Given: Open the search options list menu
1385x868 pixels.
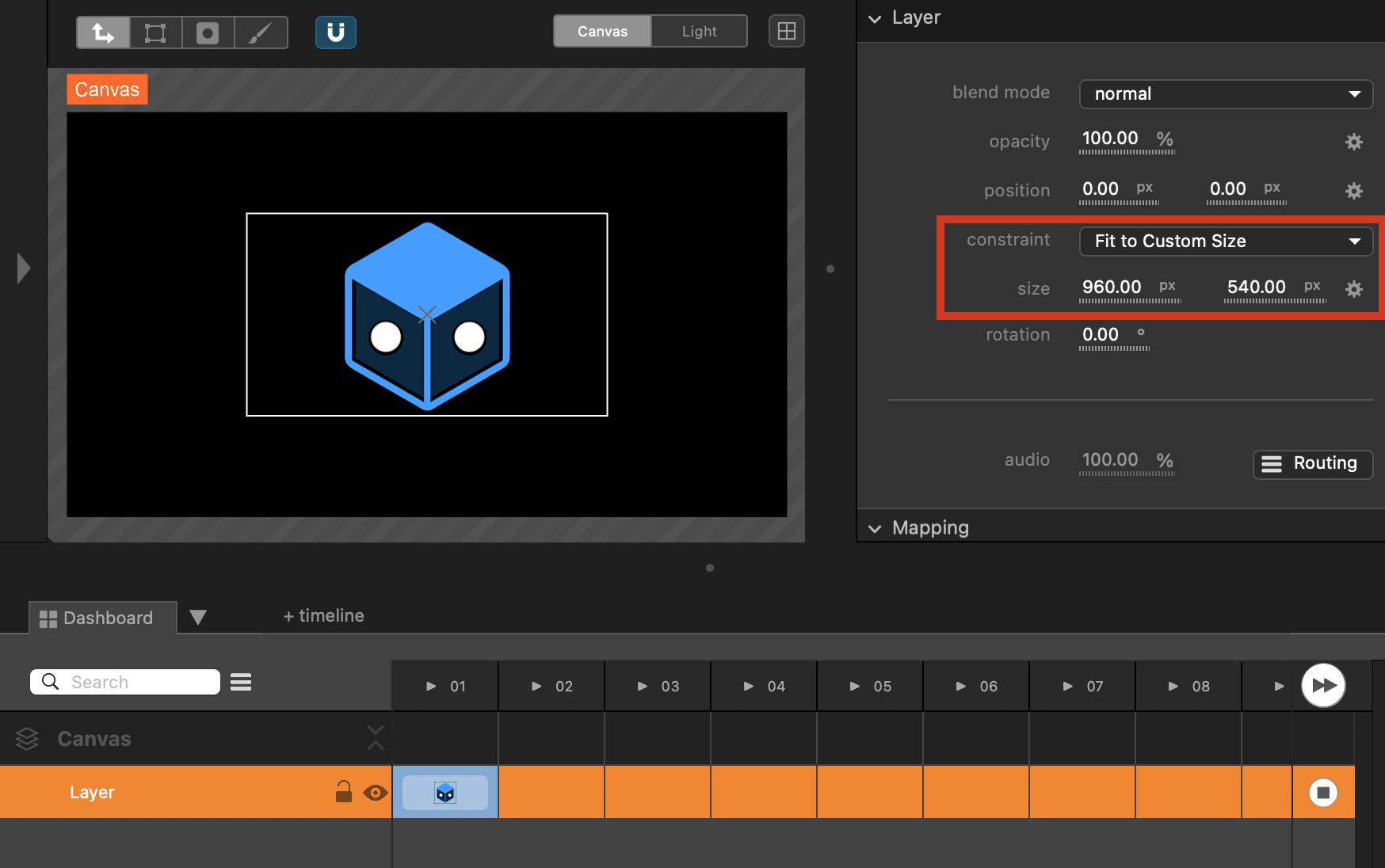Looking at the screenshot, I should click(241, 682).
